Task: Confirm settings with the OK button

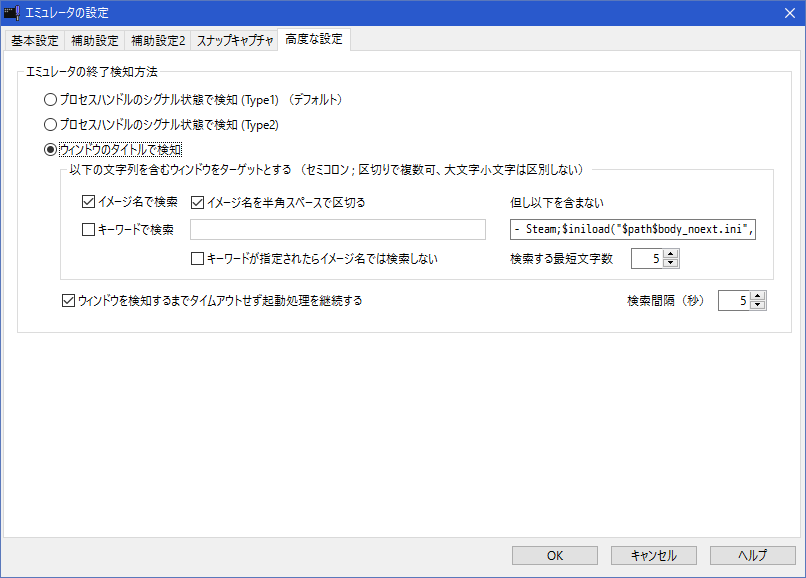Action: coord(555,555)
